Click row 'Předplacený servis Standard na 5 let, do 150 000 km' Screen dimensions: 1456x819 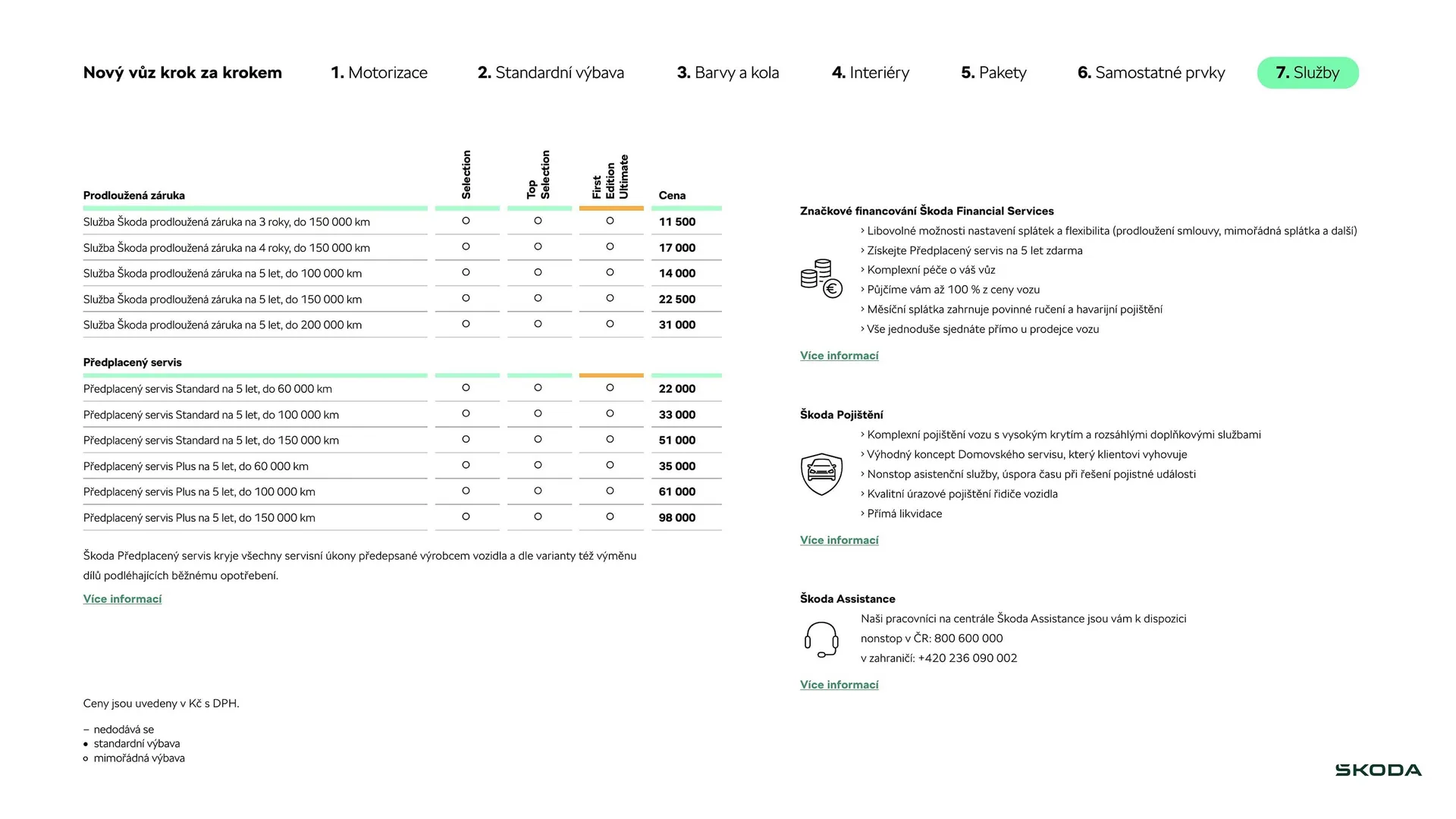tap(402, 441)
